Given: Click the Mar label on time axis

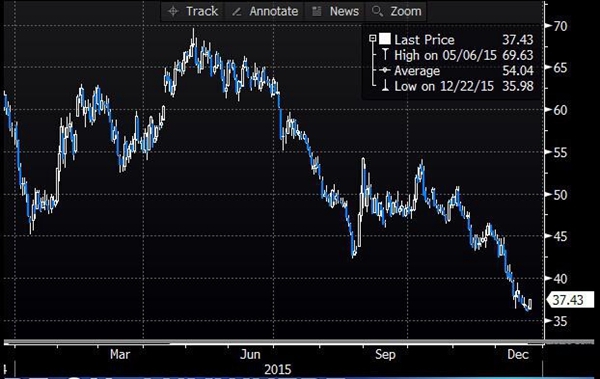Looking at the screenshot, I should coord(120,354).
